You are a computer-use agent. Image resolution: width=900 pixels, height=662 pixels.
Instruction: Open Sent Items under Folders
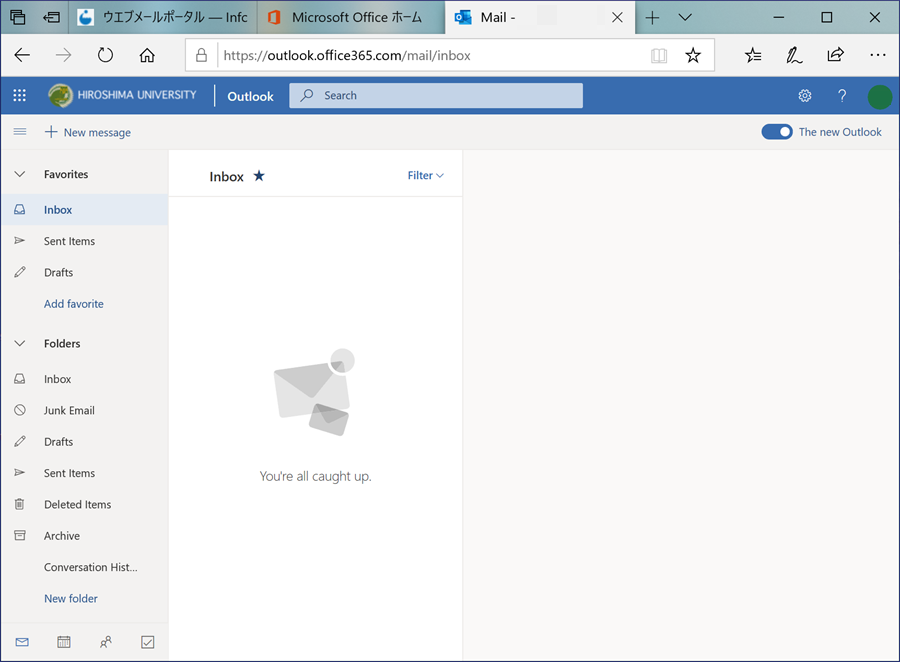84,473
